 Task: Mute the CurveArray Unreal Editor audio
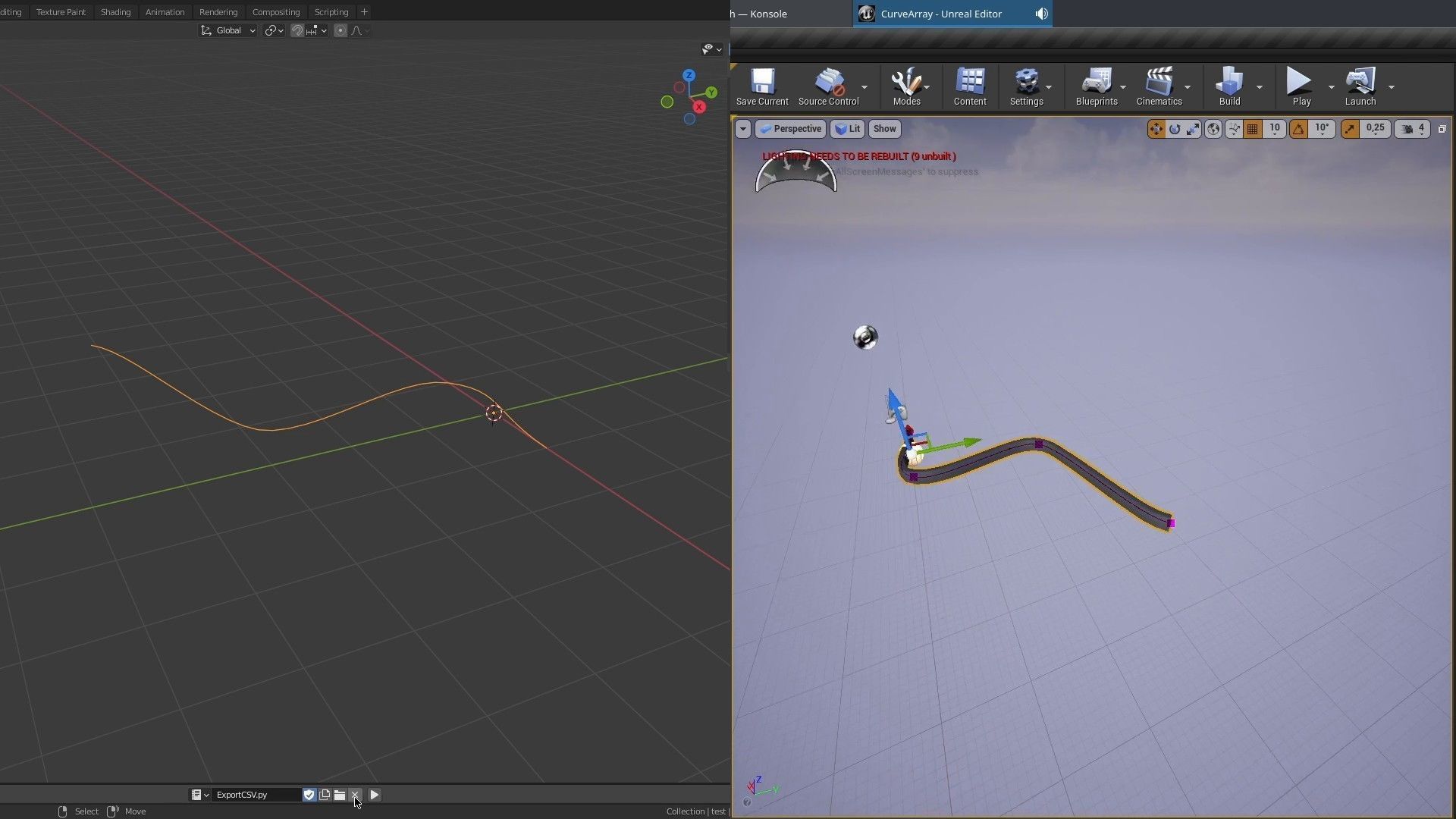click(1040, 14)
